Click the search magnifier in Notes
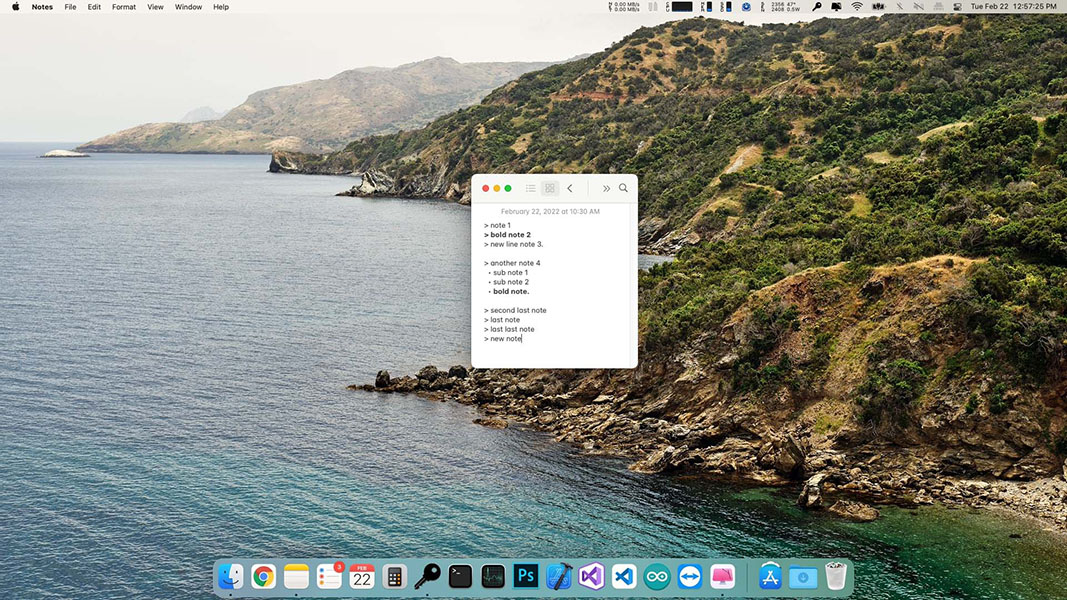This screenshot has height=600, width=1067. point(623,188)
